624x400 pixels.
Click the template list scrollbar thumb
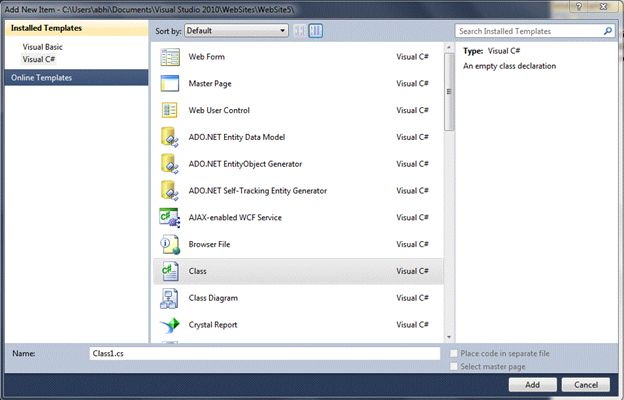pos(449,92)
